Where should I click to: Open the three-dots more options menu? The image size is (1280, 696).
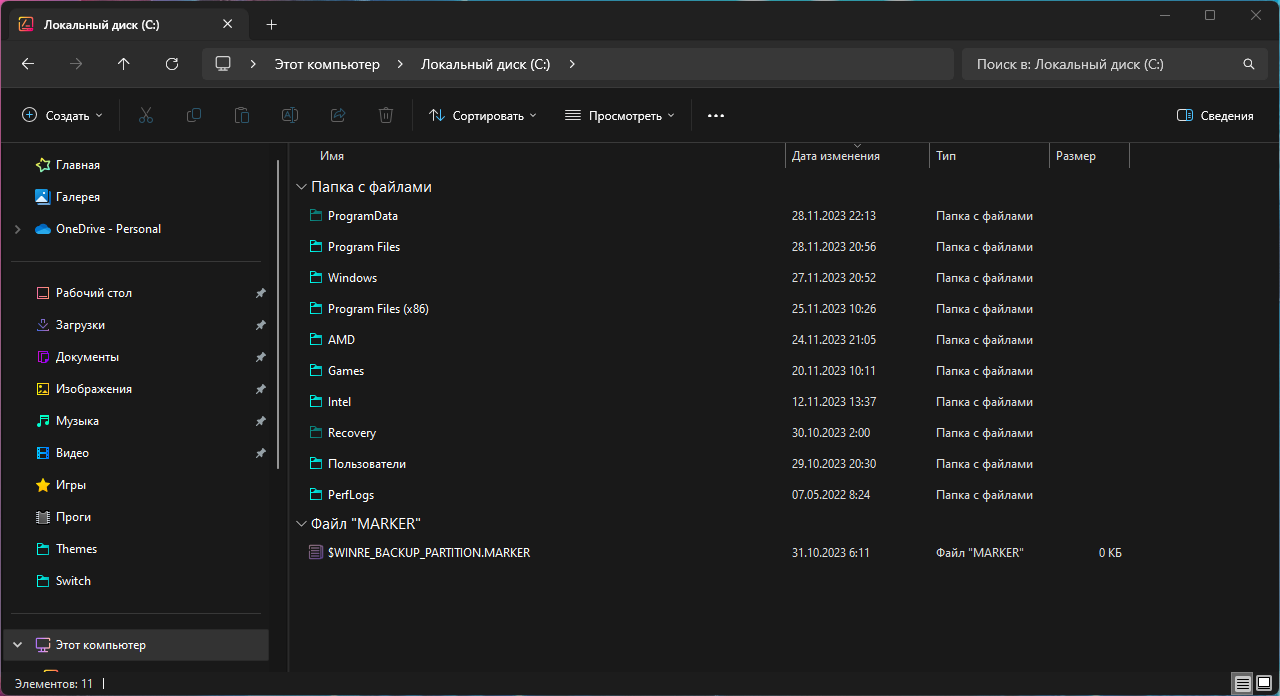coord(716,116)
